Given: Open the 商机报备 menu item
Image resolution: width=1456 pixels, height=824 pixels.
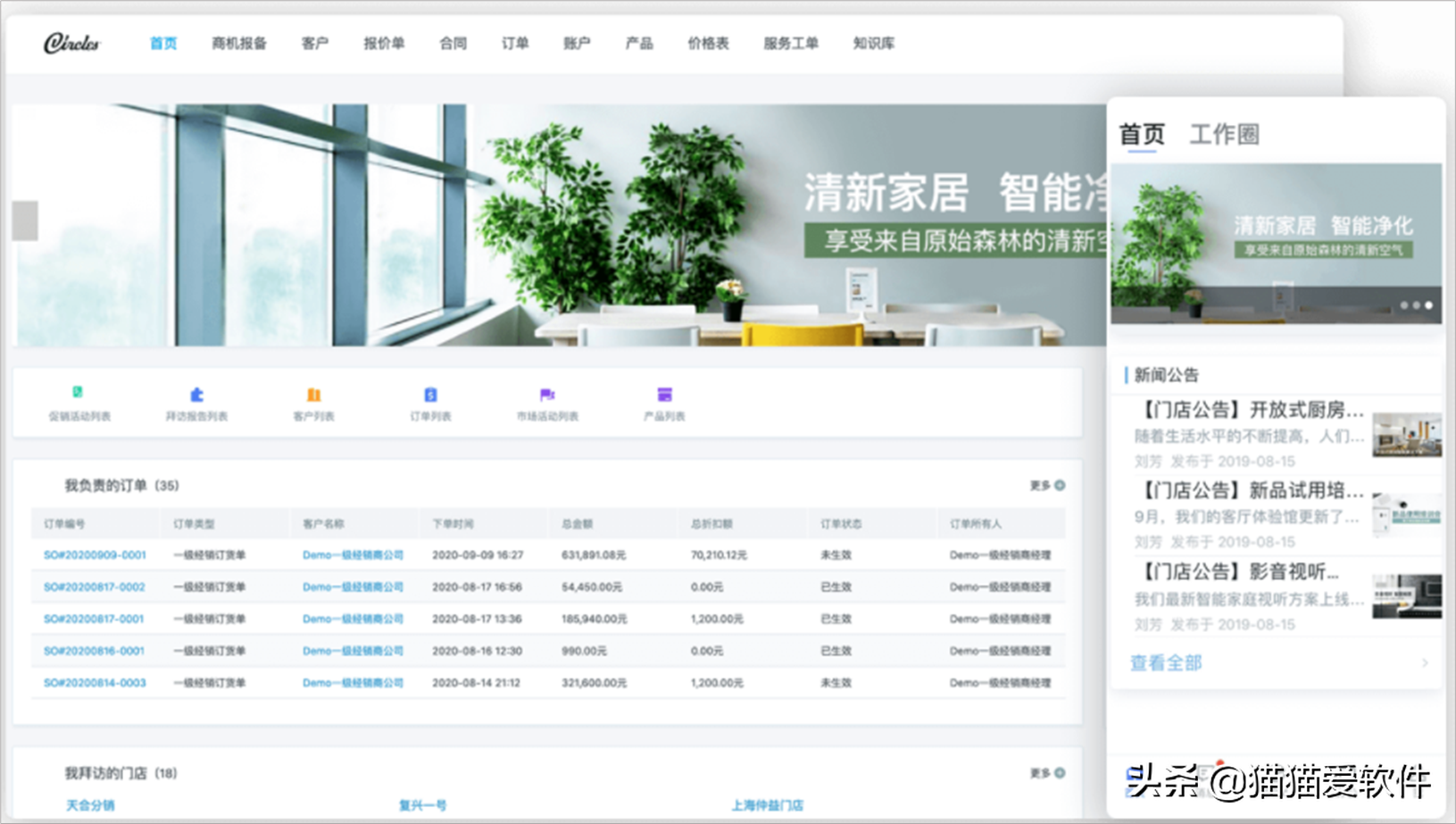Looking at the screenshot, I should tap(238, 42).
